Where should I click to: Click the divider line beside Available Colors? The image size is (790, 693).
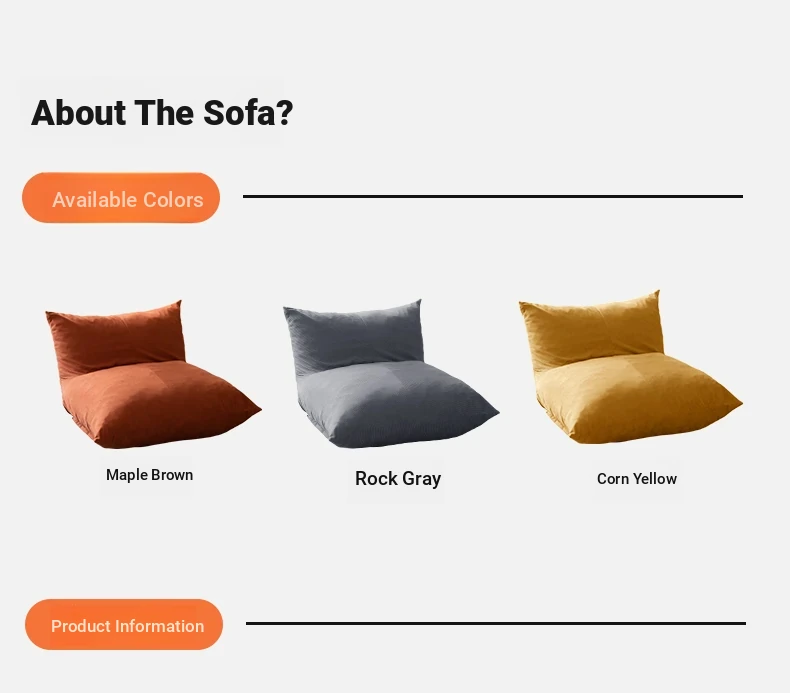[x=492, y=196]
